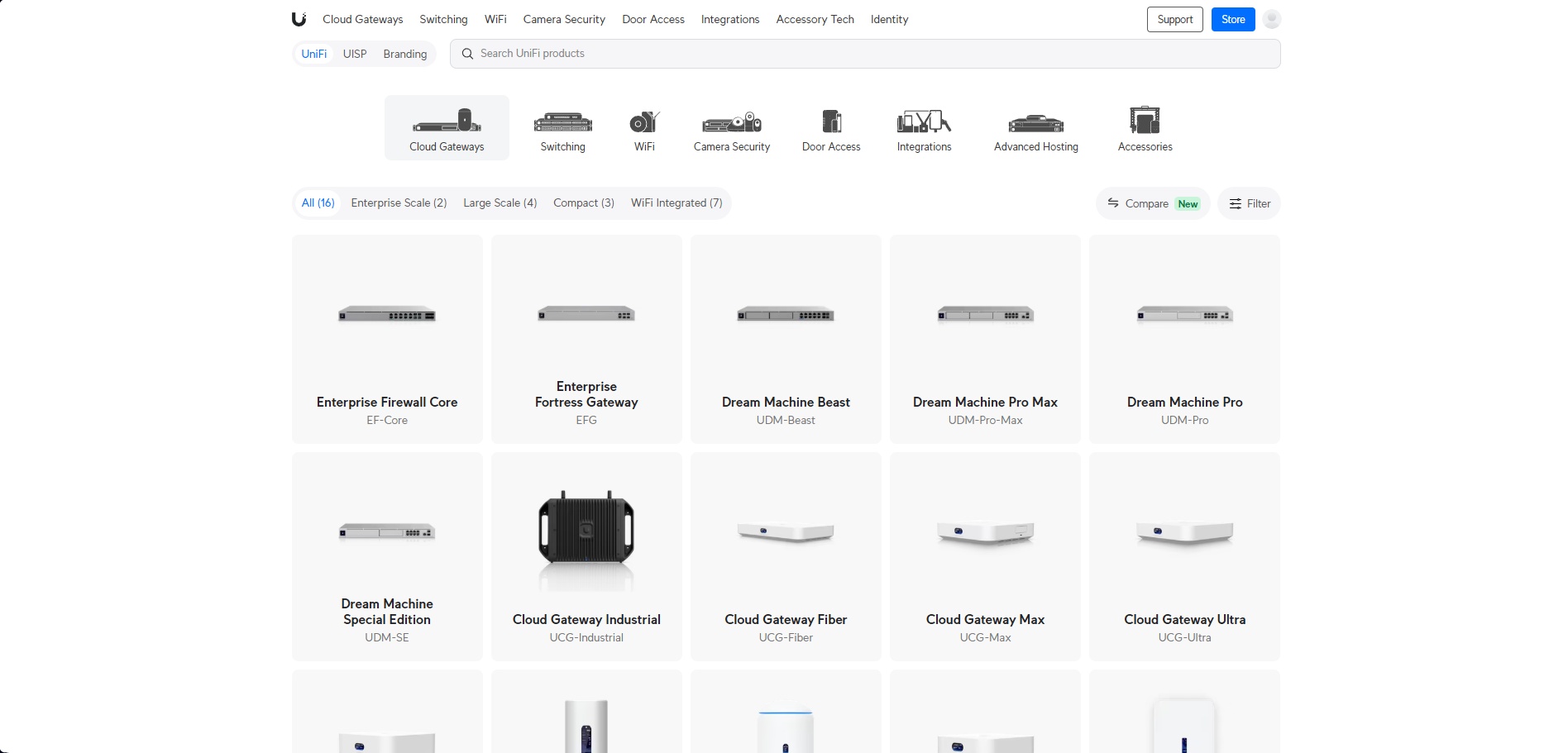Select the Compact (3) filter

[x=584, y=203]
